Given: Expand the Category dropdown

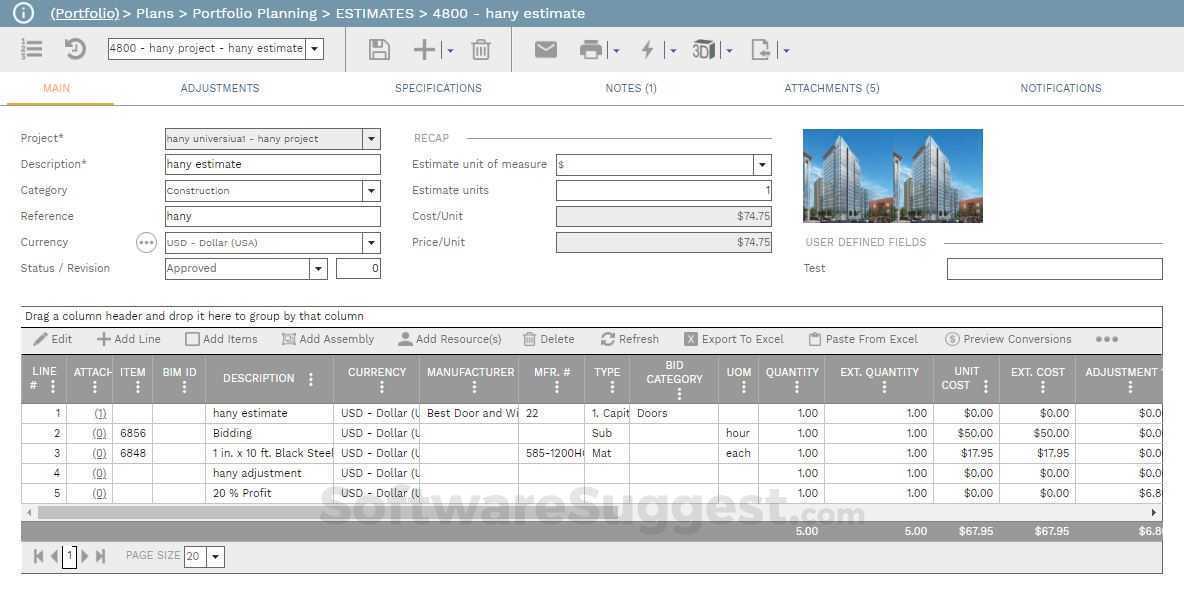Looking at the screenshot, I should (x=371, y=190).
